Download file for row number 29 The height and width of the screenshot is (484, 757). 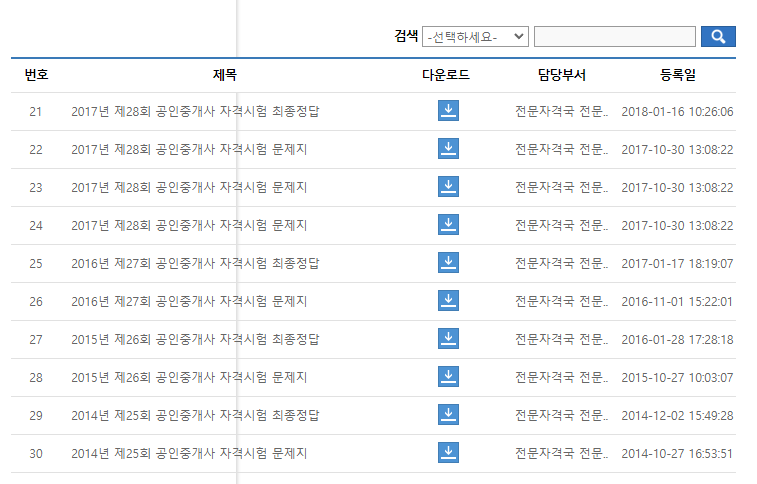click(x=448, y=415)
